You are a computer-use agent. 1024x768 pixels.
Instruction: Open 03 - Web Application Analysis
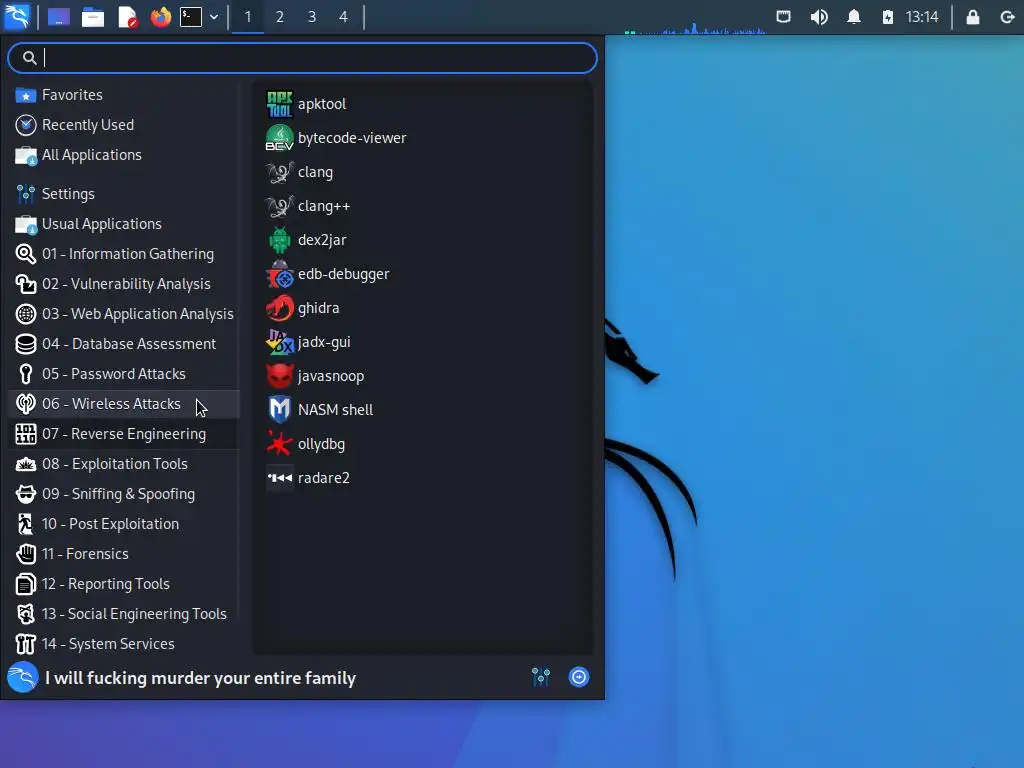click(124, 314)
